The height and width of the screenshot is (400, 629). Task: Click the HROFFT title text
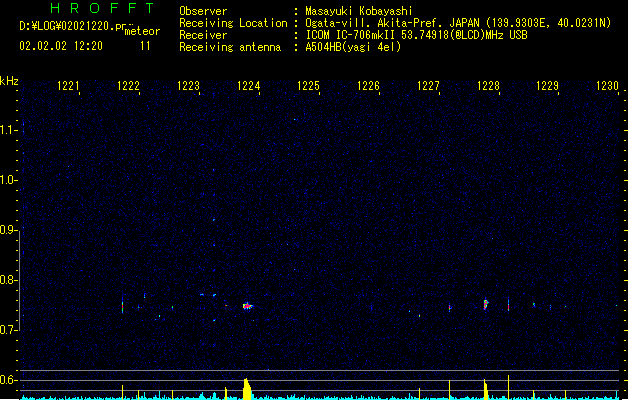[102, 8]
